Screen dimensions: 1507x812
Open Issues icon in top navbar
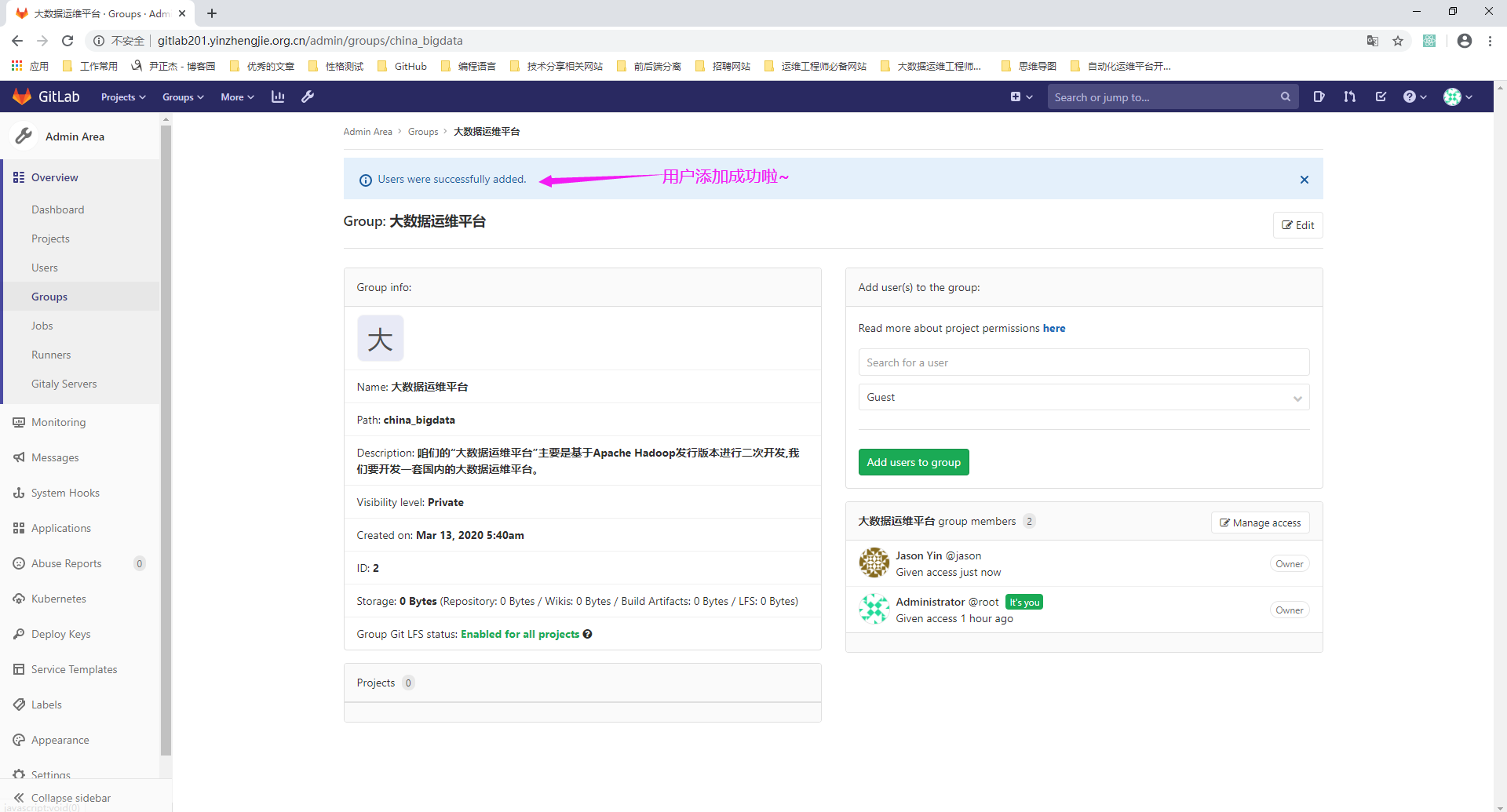click(1319, 96)
